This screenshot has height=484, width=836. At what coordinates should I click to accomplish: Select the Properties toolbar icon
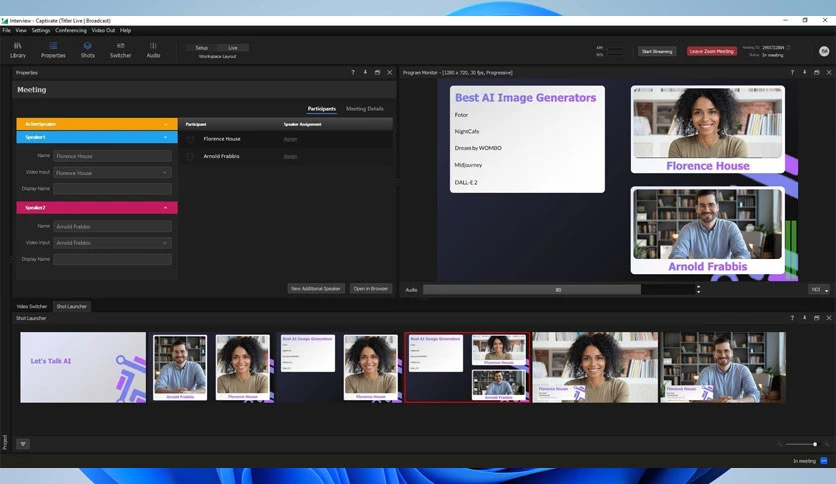pyautogui.click(x=53, y=50)
